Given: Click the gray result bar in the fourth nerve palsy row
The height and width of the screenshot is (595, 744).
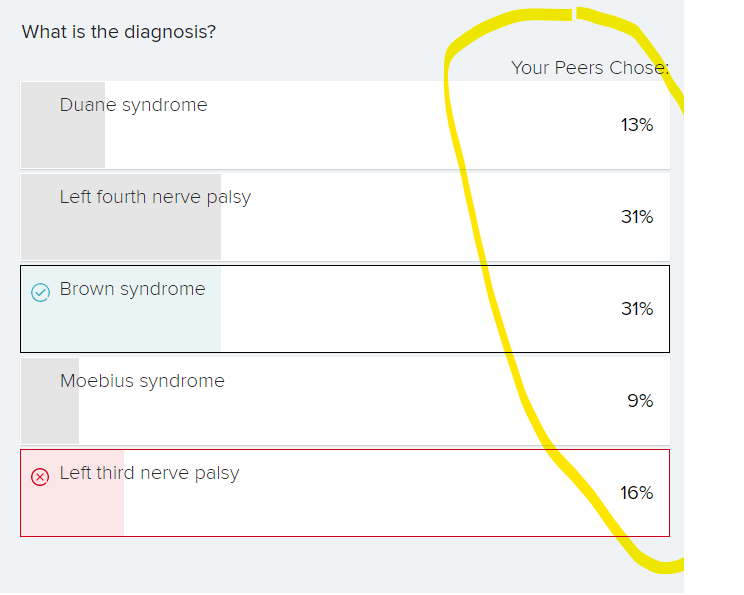Looking at the screenshot, I should pyautogui.click(x=120, y=235).
